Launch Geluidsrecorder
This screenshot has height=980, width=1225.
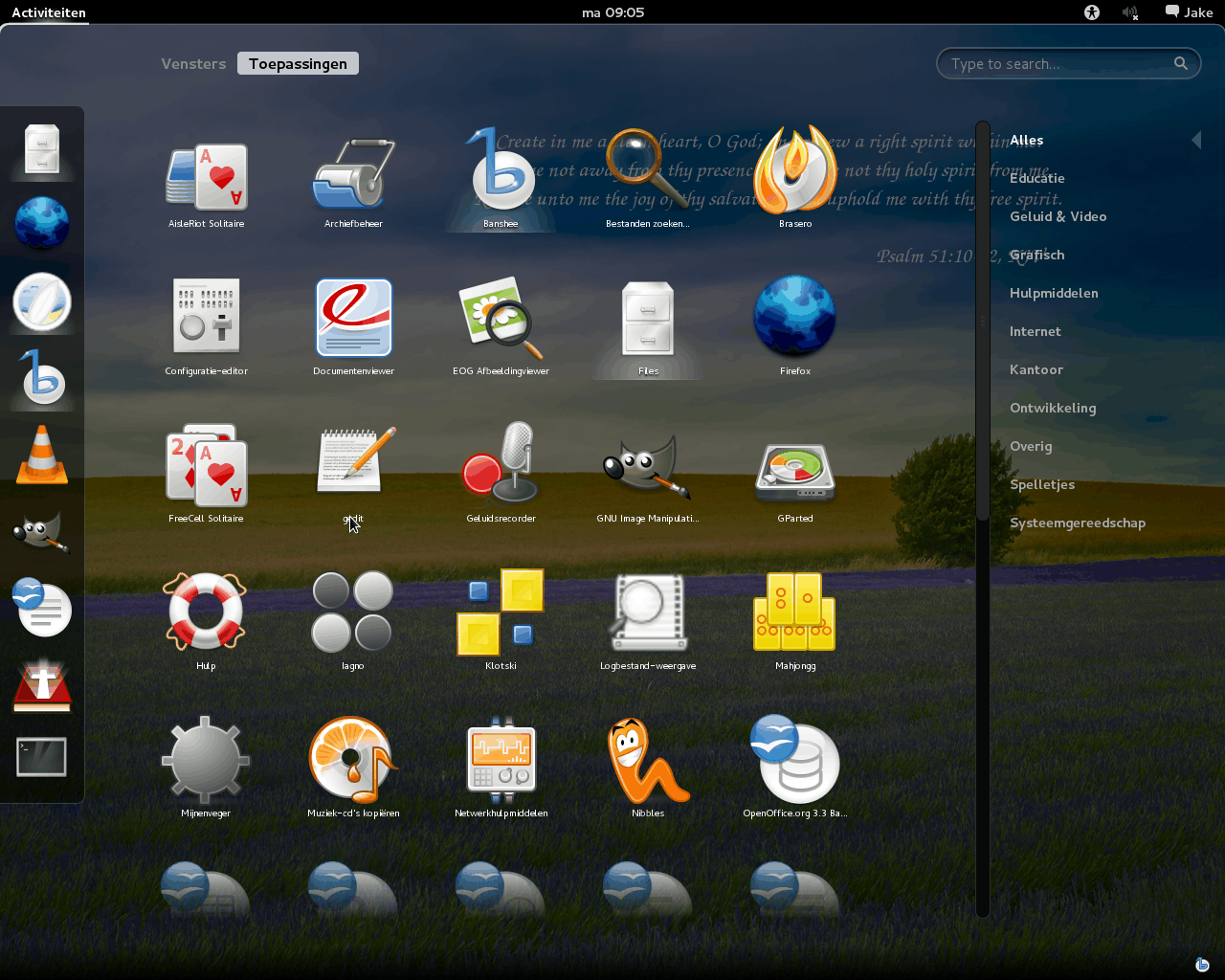pyautogui.click(x=501, y=474)
